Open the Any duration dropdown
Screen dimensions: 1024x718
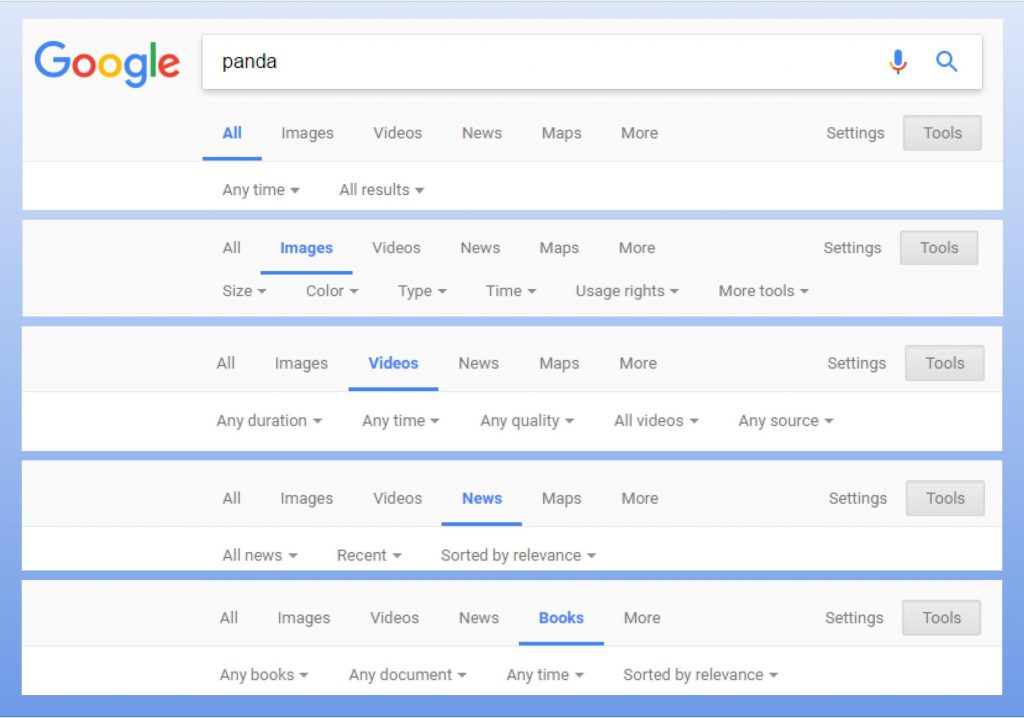269,421
